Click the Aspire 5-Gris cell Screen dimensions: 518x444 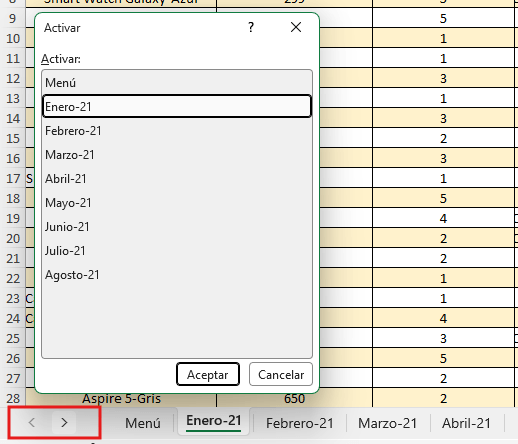pyautogui.click(x=121, y=398)
